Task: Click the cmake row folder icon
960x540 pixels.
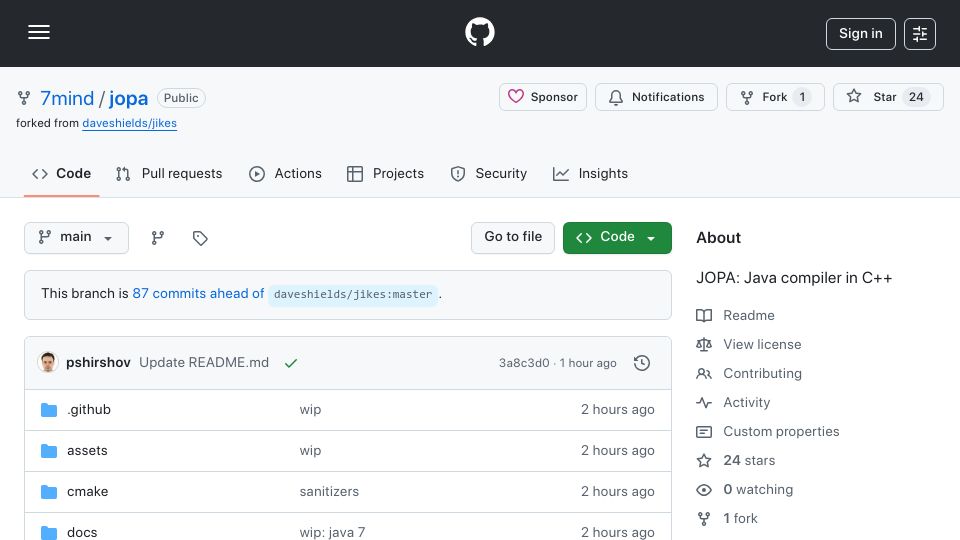Action: [49, 492]
